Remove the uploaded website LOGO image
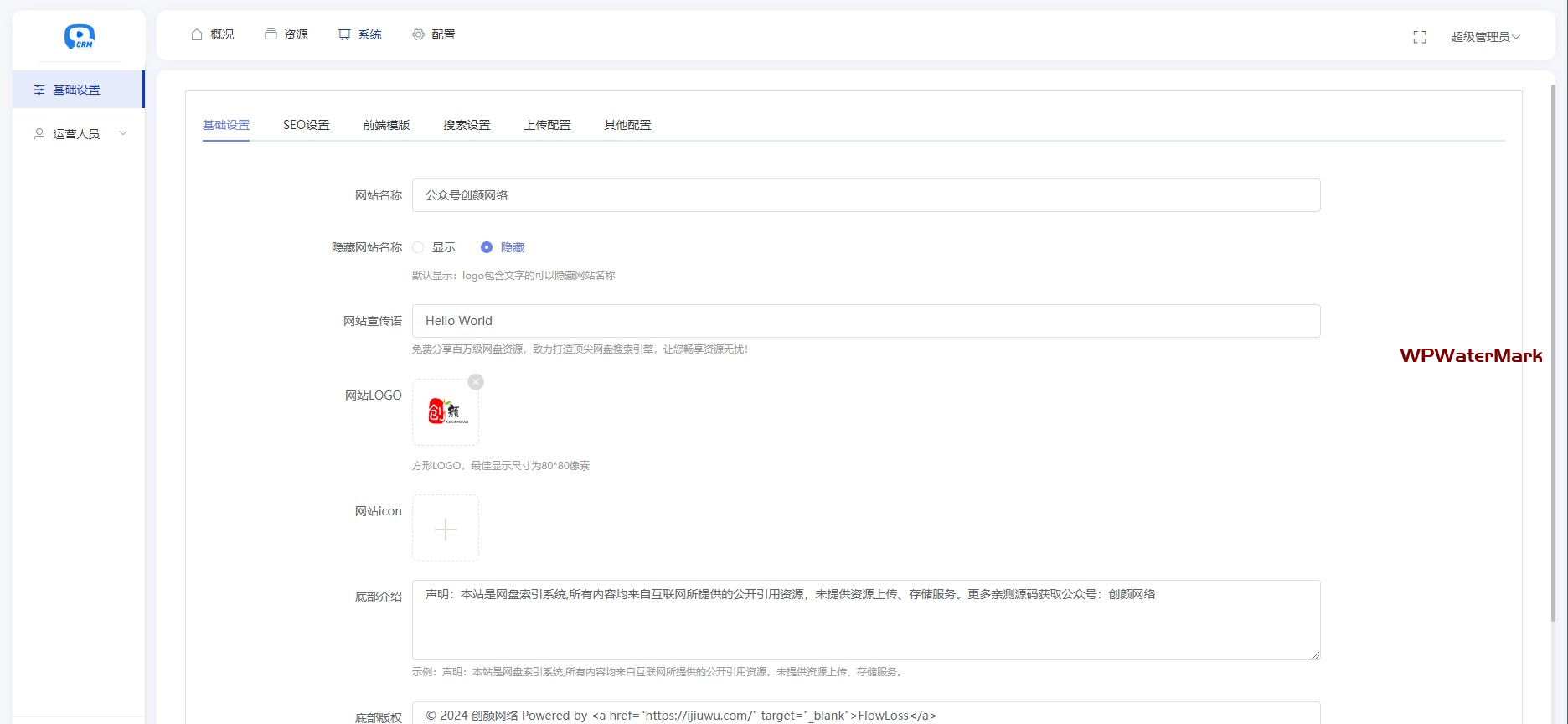Viewport: 1568px width, 724px height. click(476, 382)
